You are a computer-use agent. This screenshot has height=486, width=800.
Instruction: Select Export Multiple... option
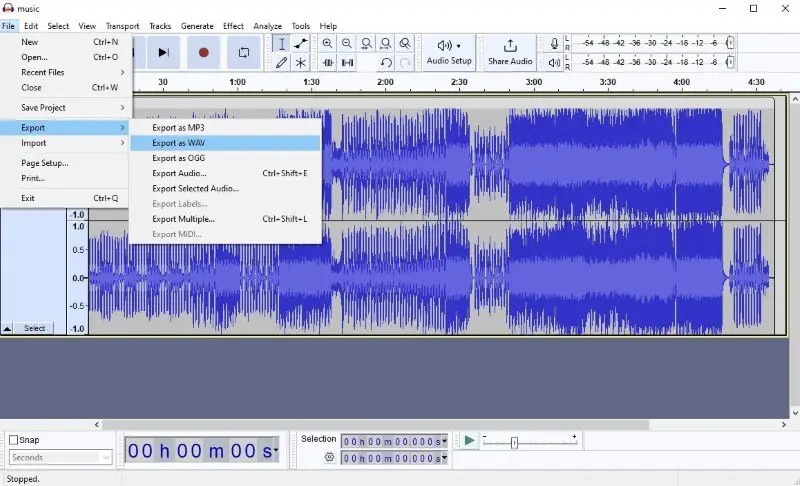tap(226, 219)
